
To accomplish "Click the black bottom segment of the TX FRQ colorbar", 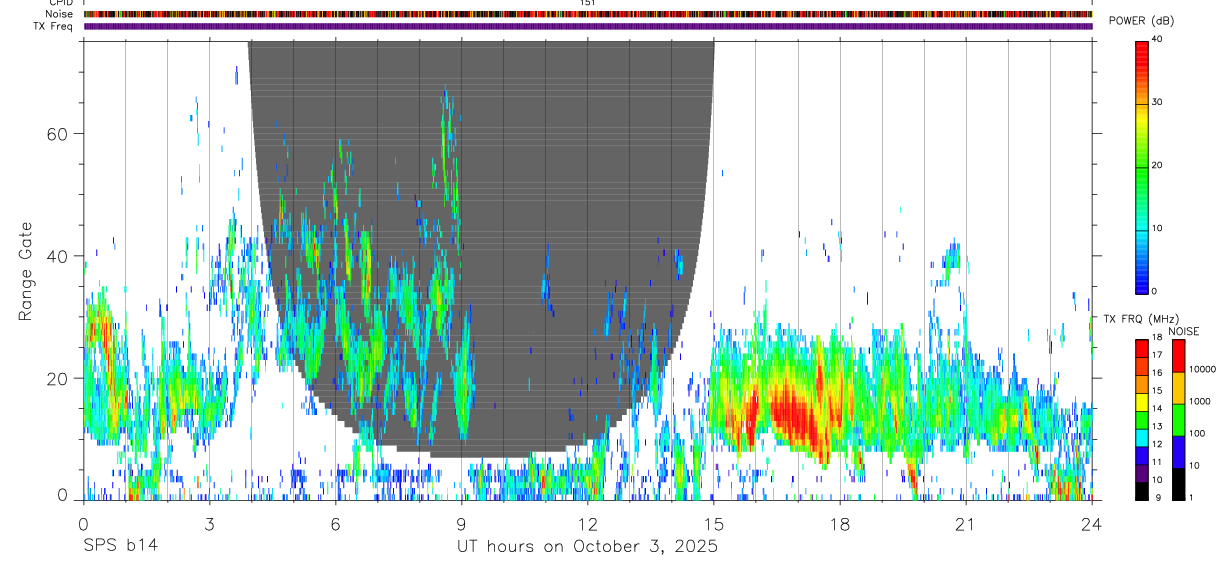I will click(x=1142, y=491).
